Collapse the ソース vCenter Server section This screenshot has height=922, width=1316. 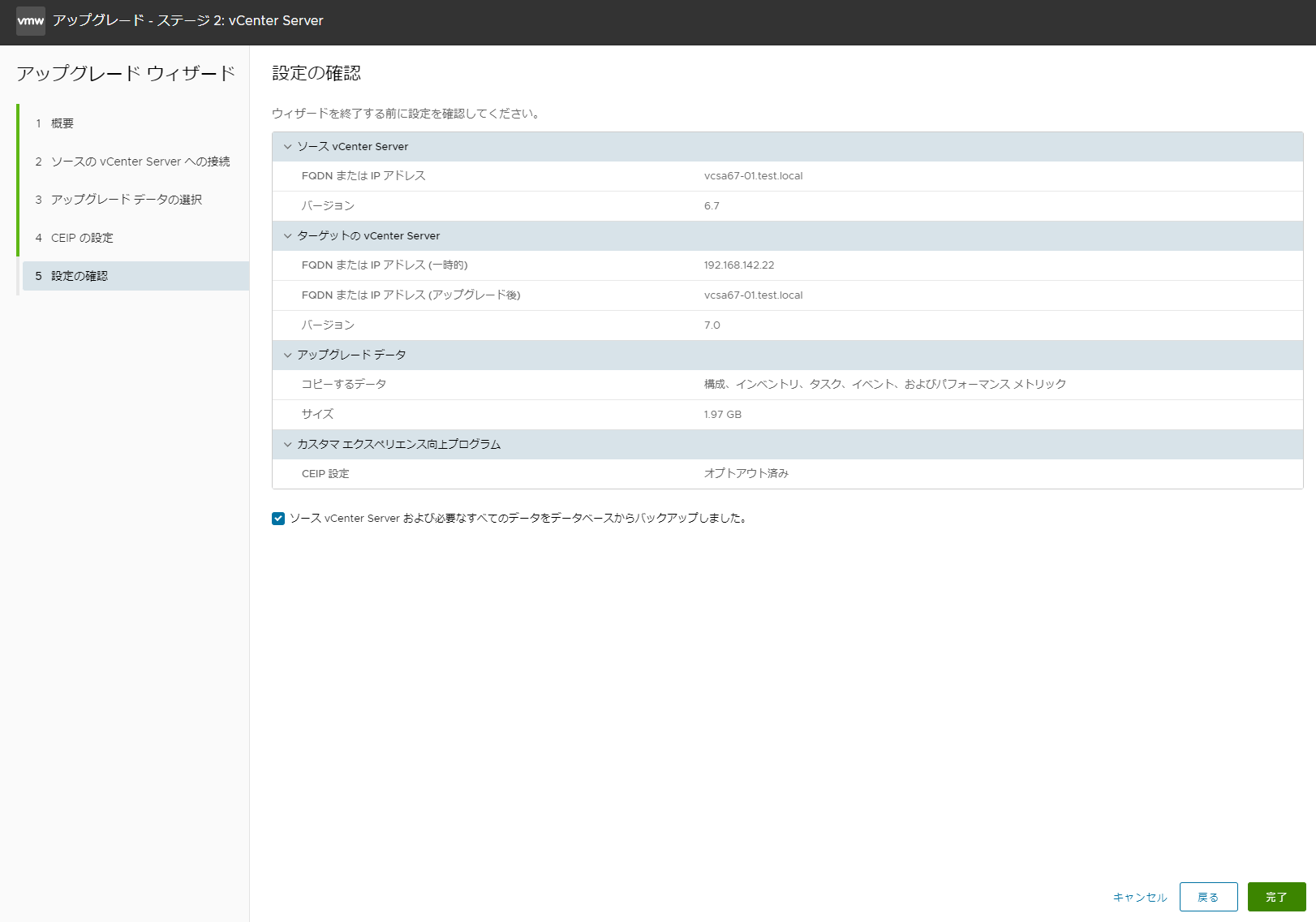pyautogui.click(x=287, y=147)
